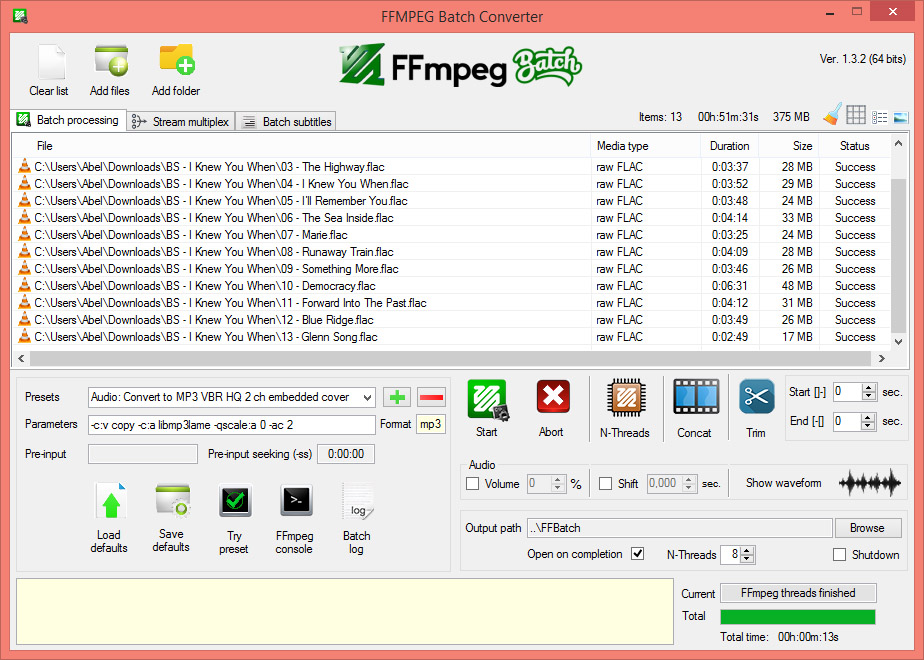Click the horizontal scrollbar thumb

point(450,358)
